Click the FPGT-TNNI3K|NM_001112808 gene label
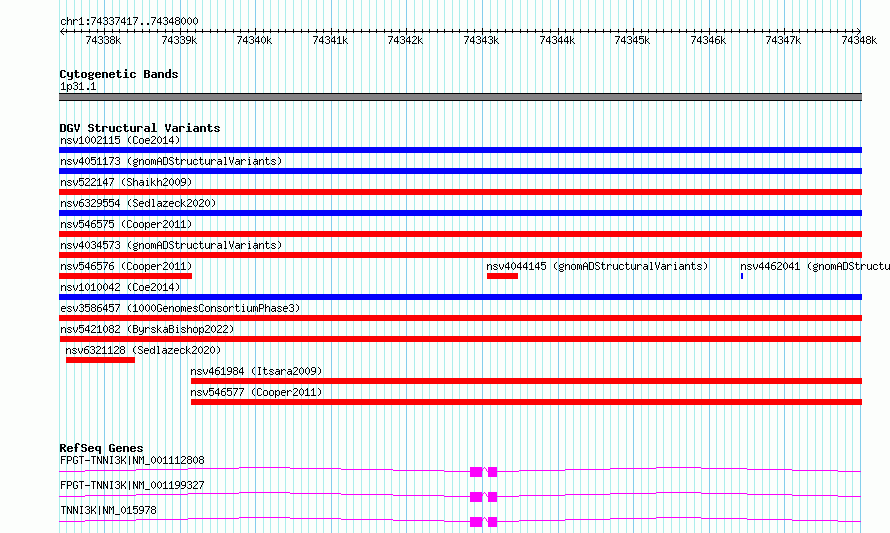 click(132, 460)
